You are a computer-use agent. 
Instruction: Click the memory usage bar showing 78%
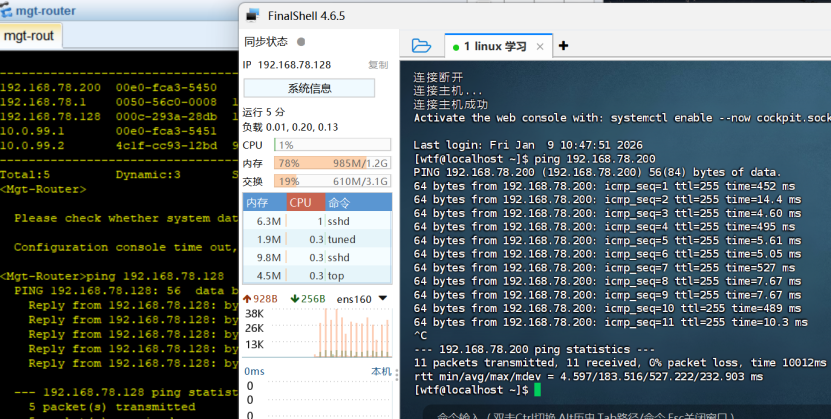click(x=332, y=163)
